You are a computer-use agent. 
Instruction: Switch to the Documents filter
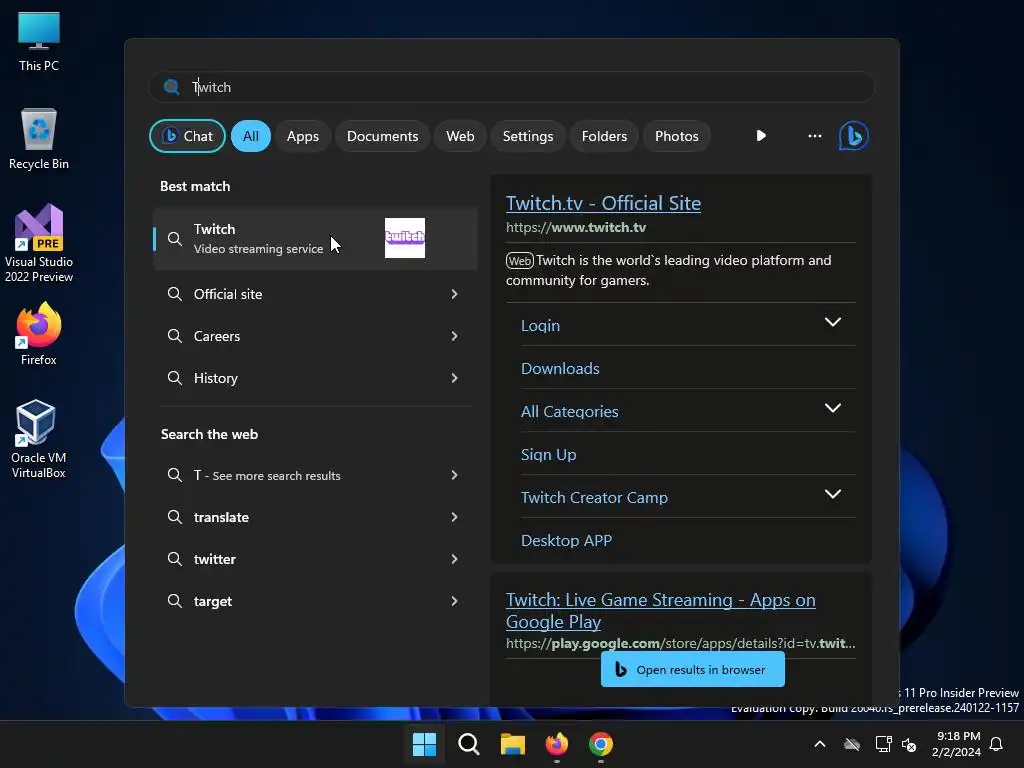[x=382, y=136]
